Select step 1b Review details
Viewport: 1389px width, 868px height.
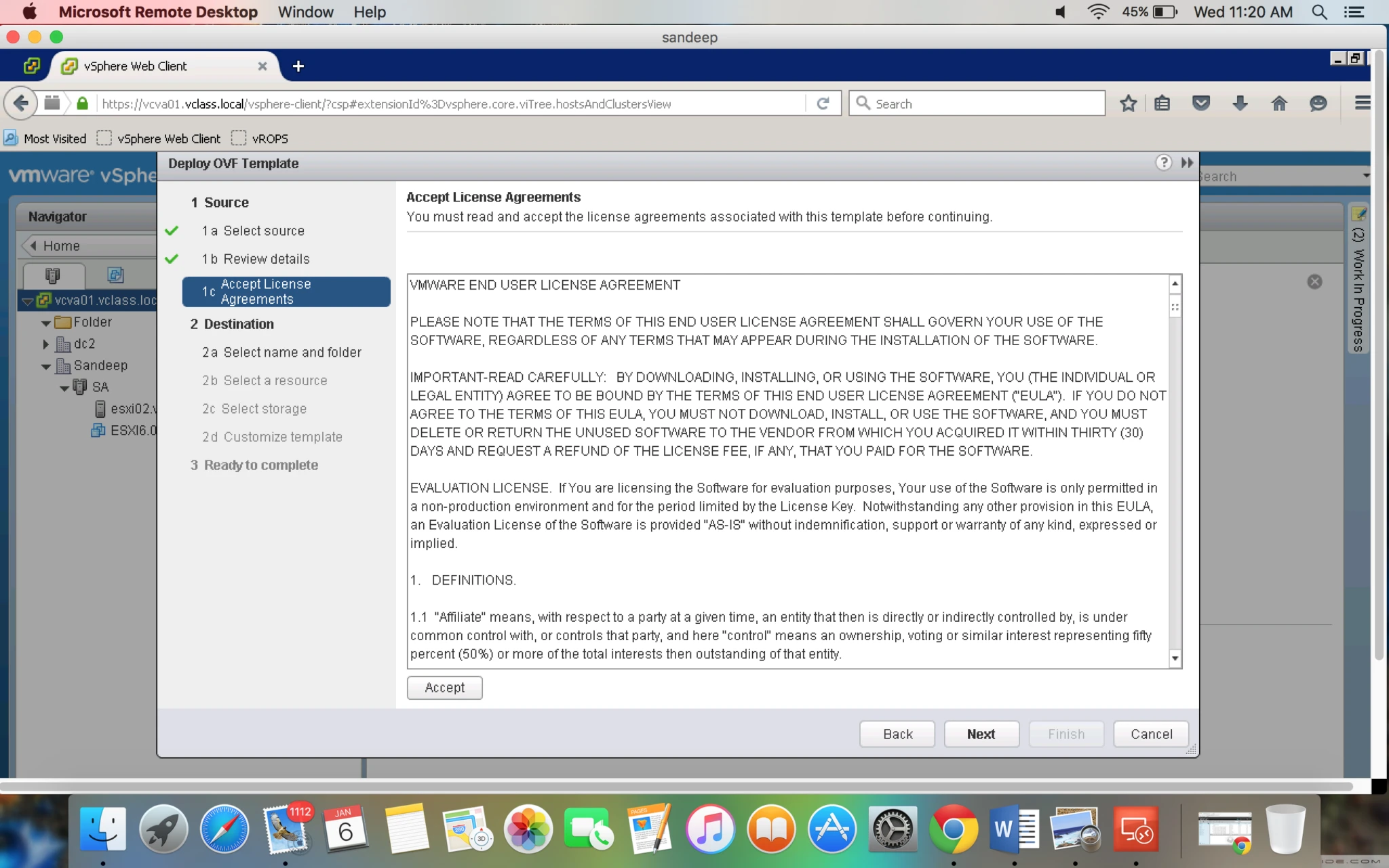[x=267, y=259]
